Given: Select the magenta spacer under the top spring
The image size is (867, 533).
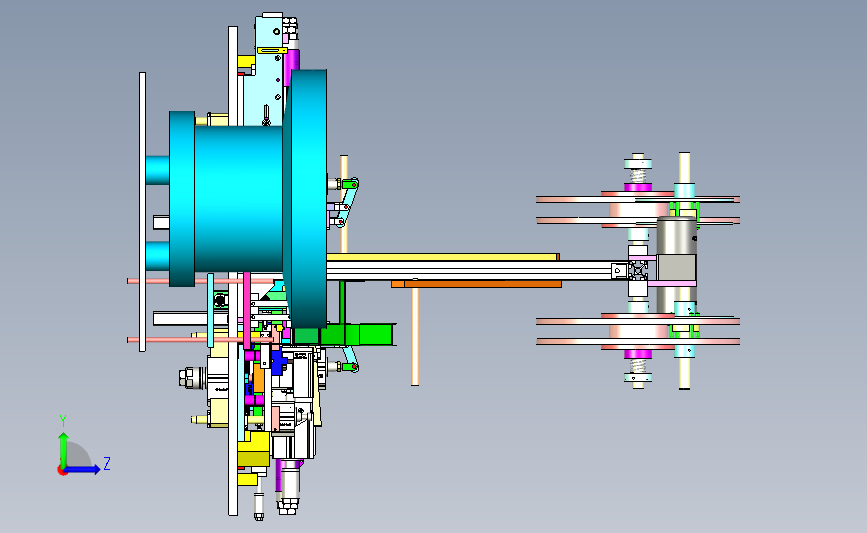Looking at the screenshot, I should coord(638,187).
